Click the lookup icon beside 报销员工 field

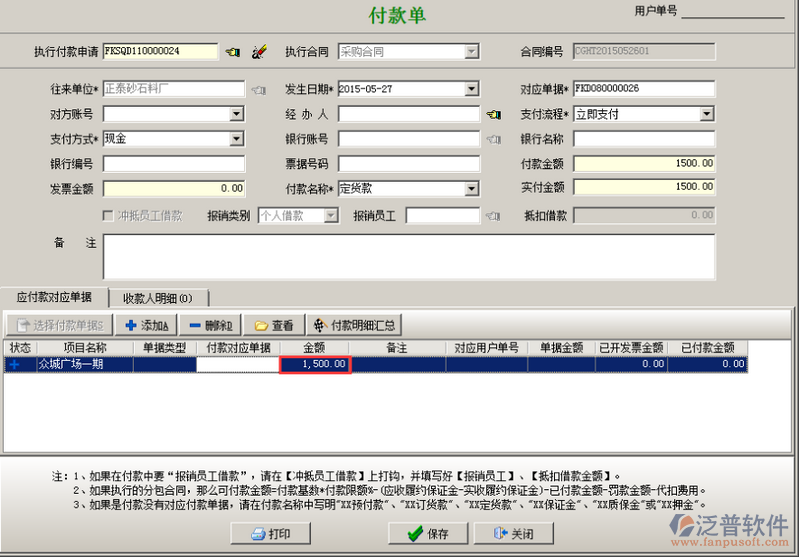[x=493, y=216]
